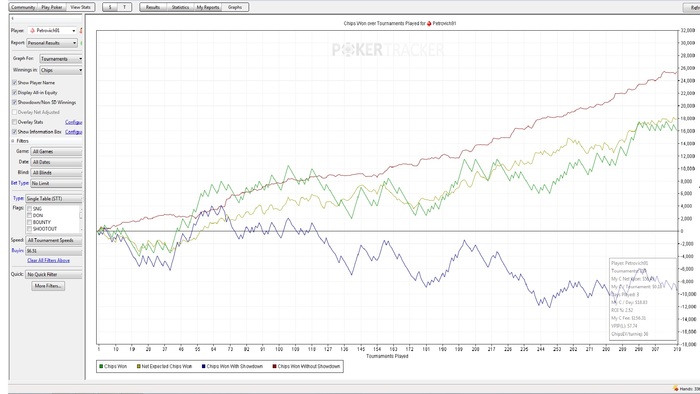Select the $ cash game mode button
The width and height of the screenshot is (700, 394).
point(110,7)
